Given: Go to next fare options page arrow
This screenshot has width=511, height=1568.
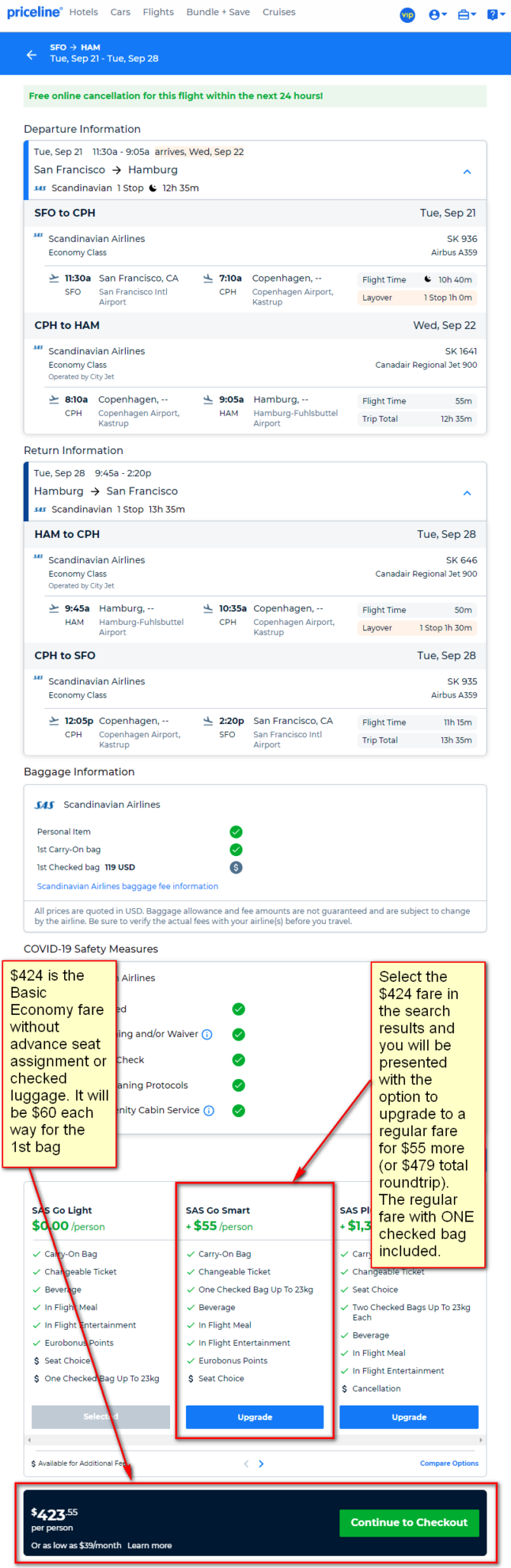Looking at the screenshot, I should tap(262, 1463).
